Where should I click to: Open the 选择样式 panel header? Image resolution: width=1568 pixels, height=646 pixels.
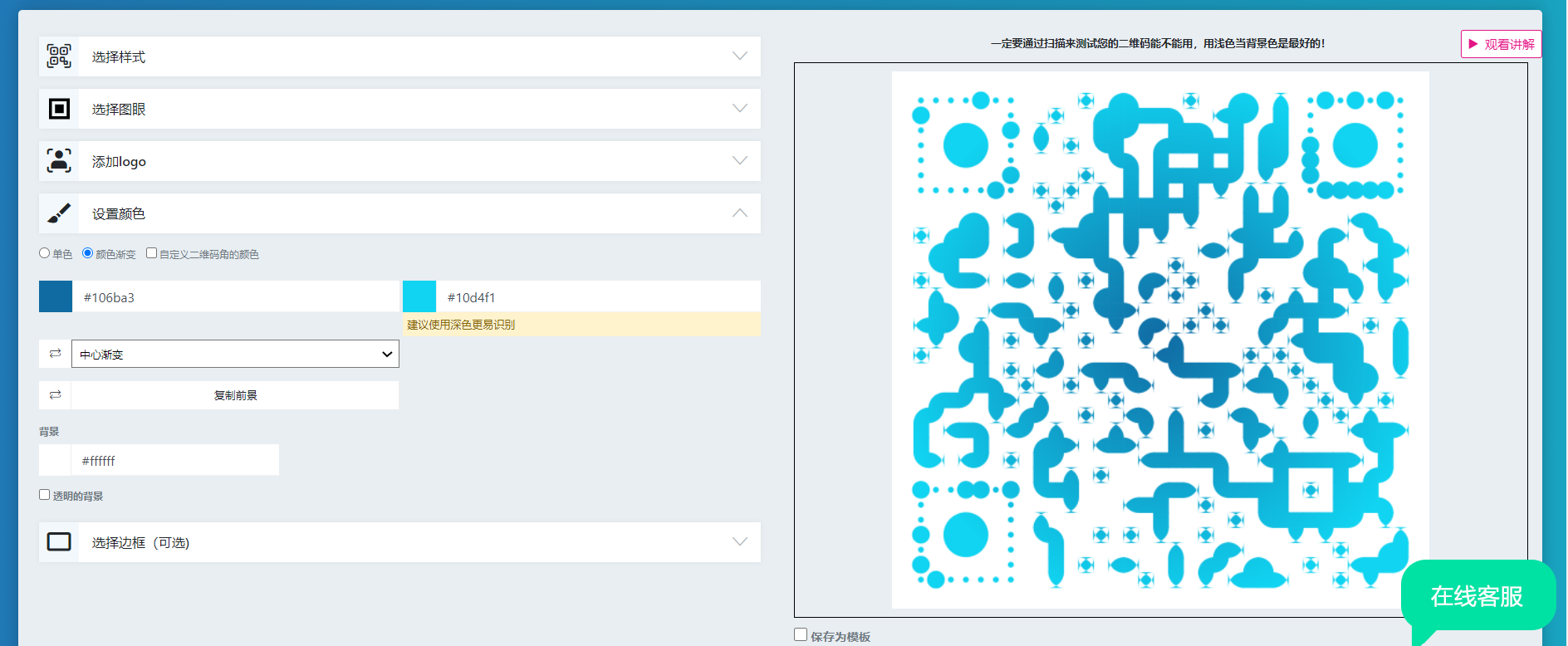tap(399, 56)
